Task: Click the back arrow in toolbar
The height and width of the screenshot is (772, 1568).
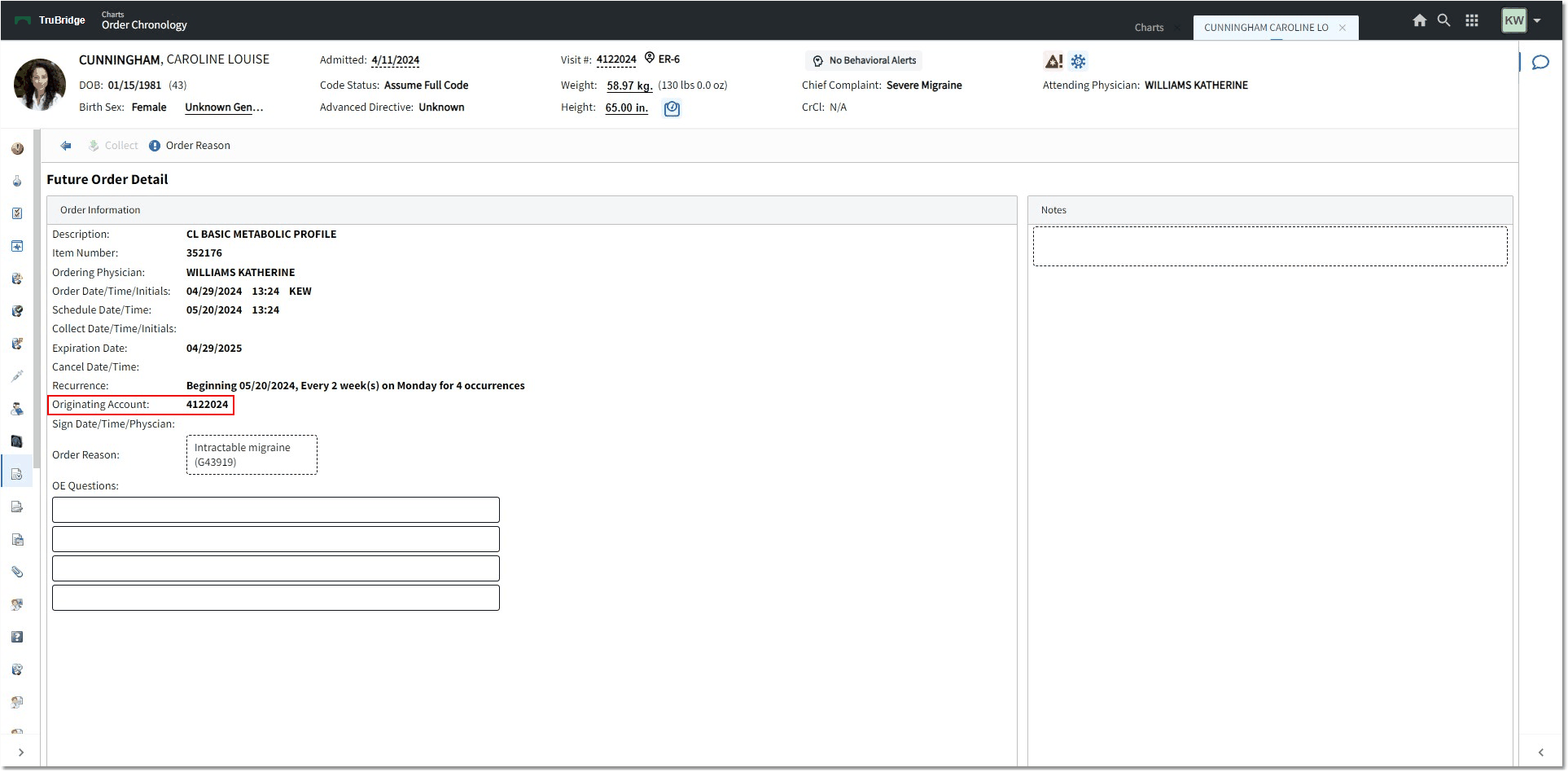Action: tap(66, 146)
